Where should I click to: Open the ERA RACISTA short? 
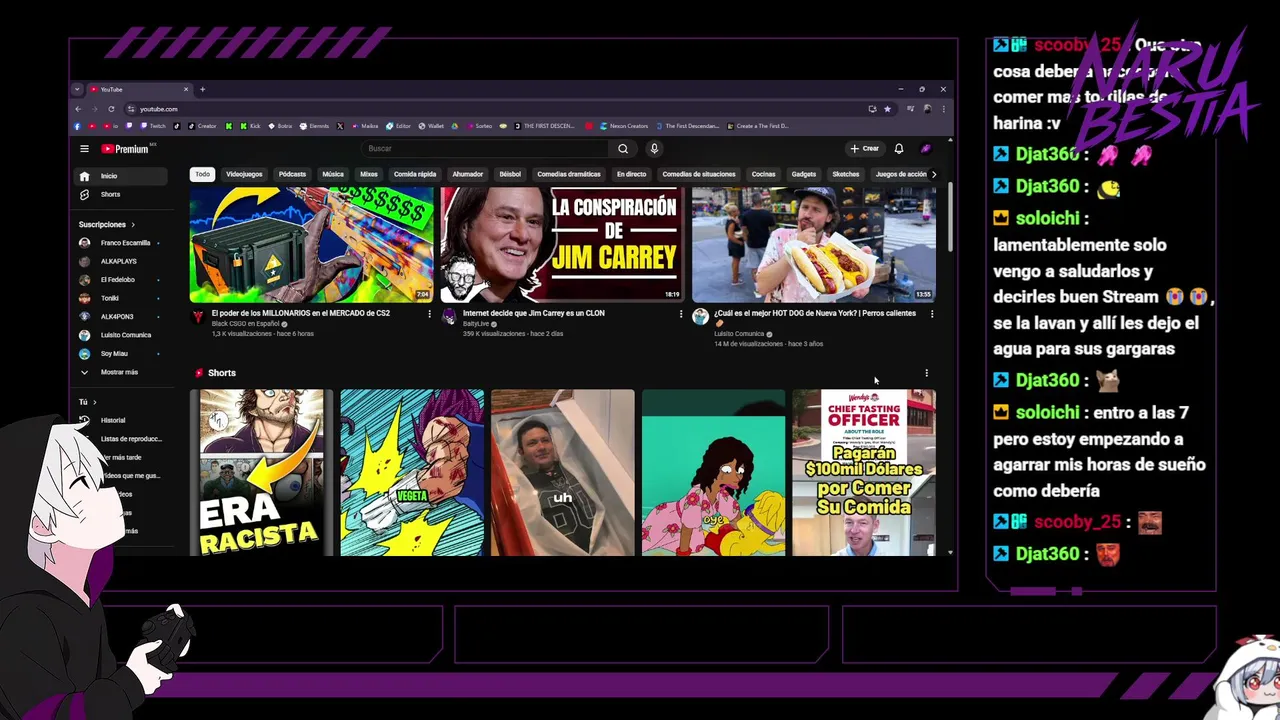[x=261, y=473]
